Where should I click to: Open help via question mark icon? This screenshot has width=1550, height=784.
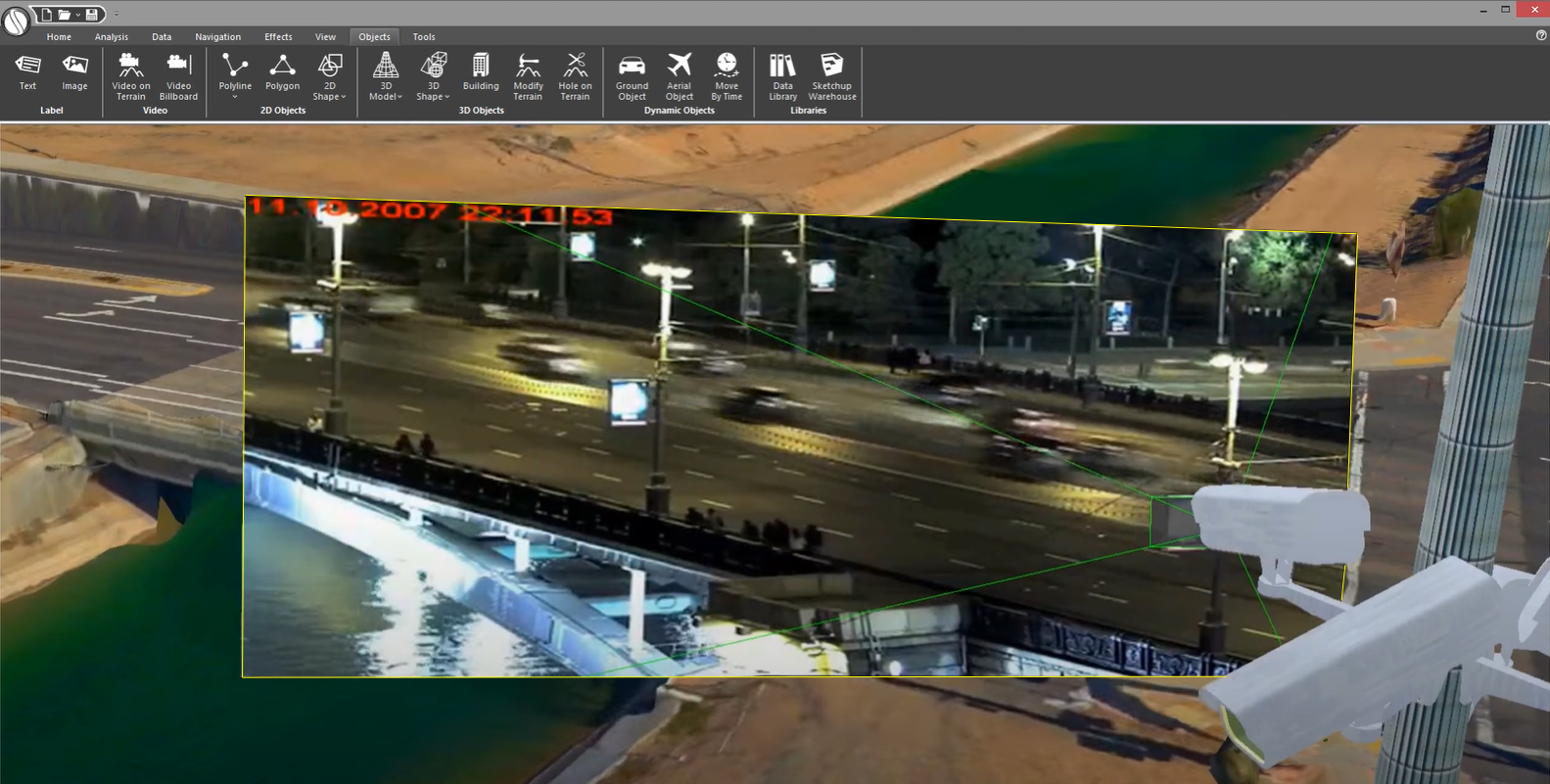coord(1541,35)
